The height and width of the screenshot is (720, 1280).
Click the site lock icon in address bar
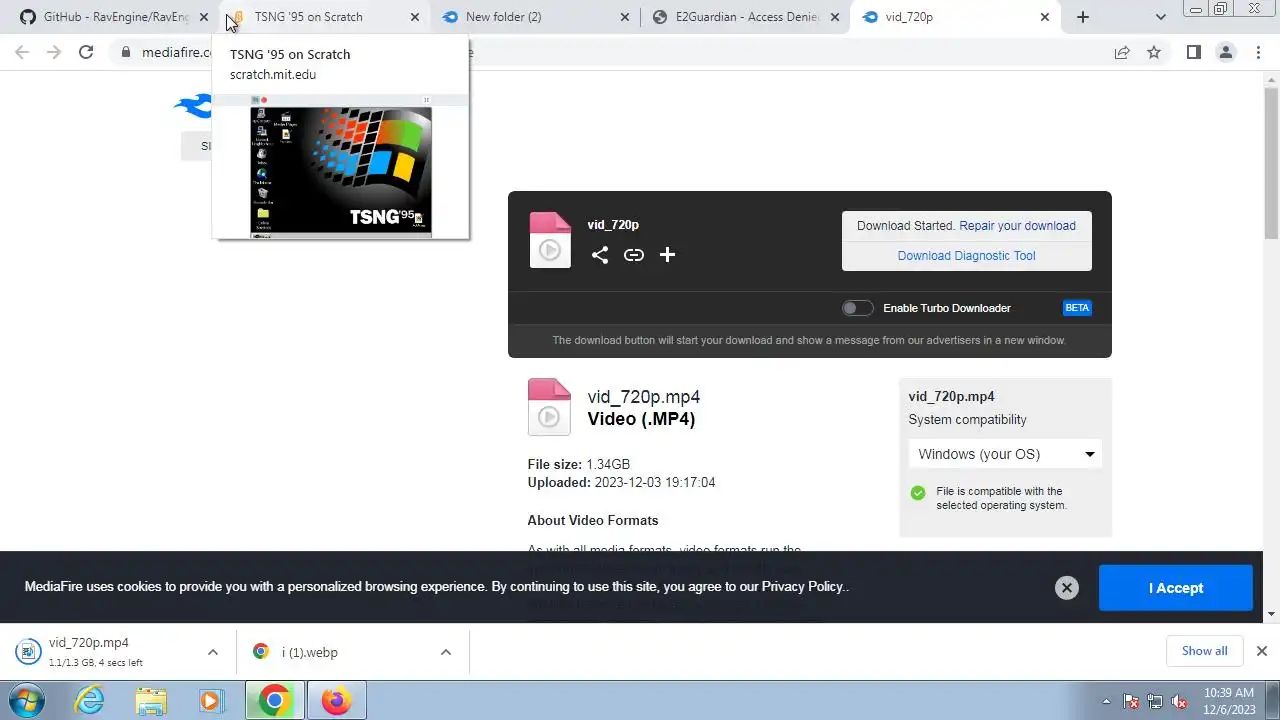pyautogui.click(x=126, y=52)
